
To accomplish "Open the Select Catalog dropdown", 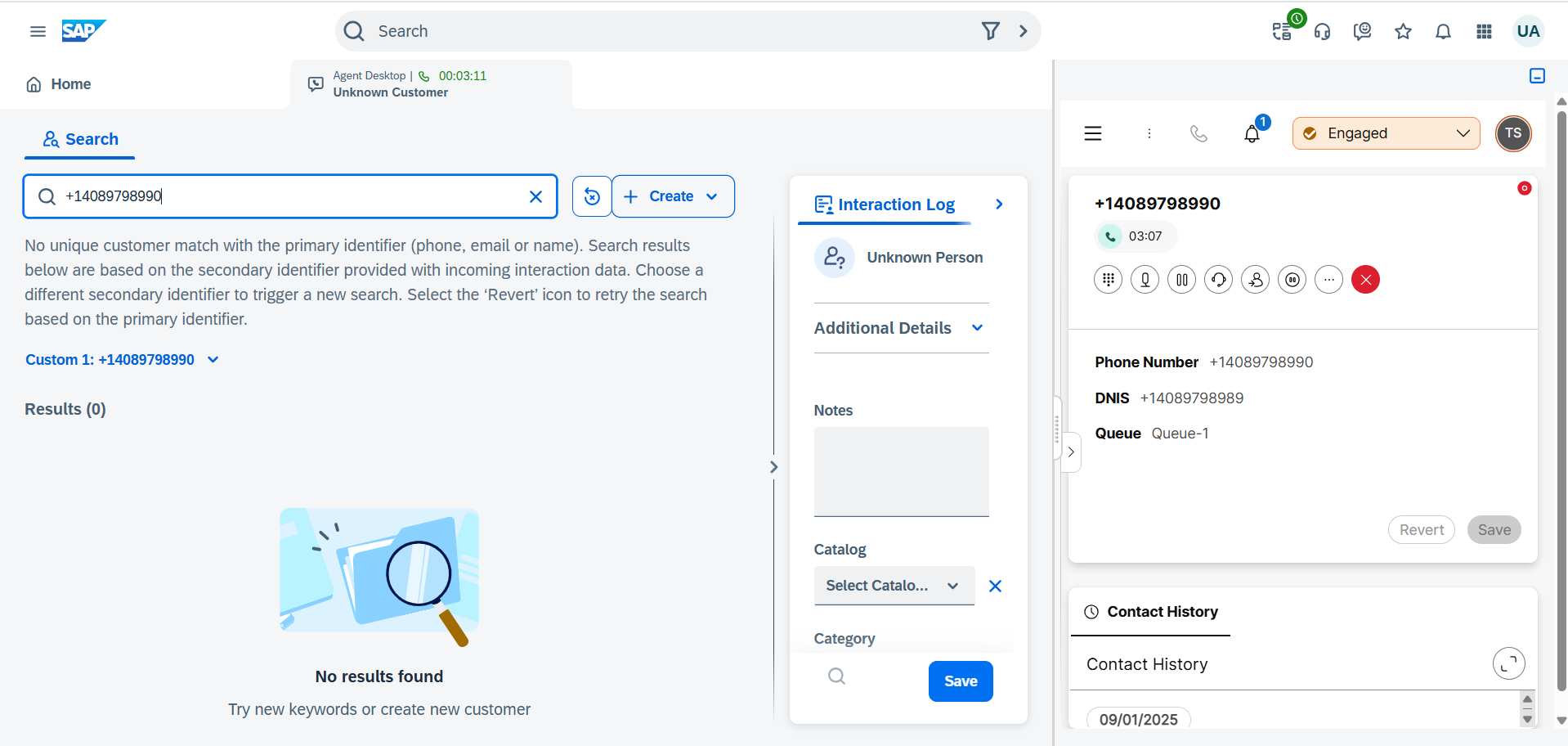I will point(894,586).
